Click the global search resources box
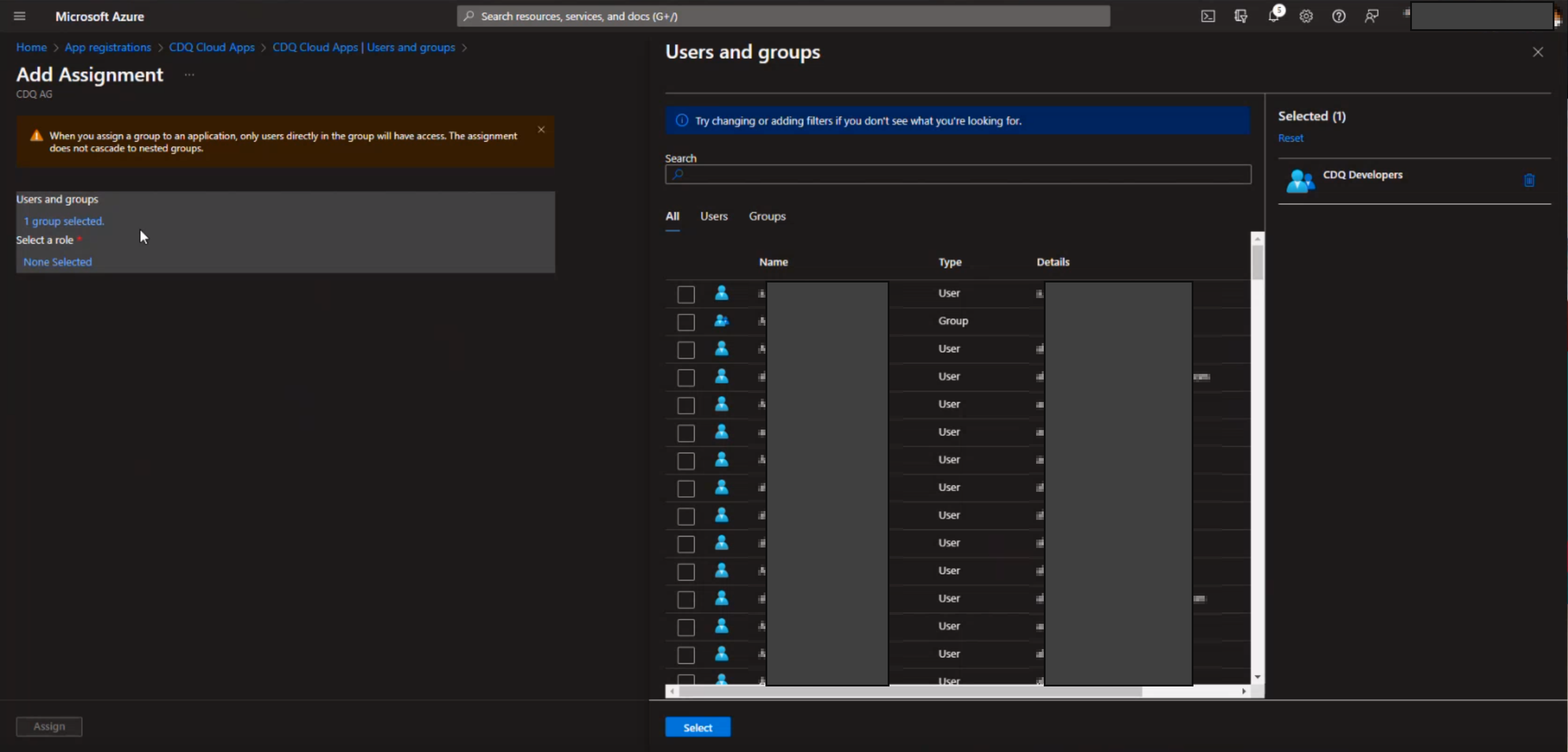Viewport: 1568px width, 752px height. (783, 16)
